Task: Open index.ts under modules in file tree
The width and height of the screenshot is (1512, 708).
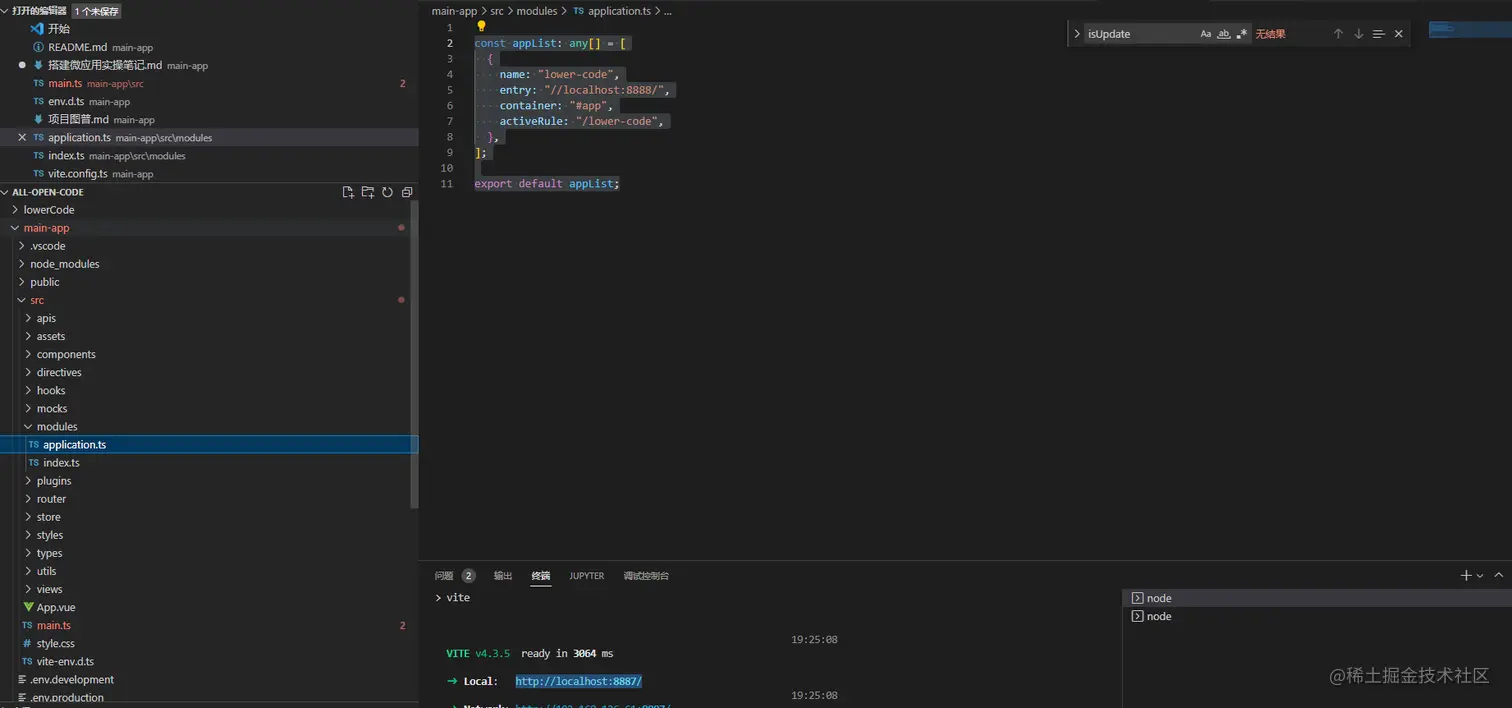Action: coord(209,463)
